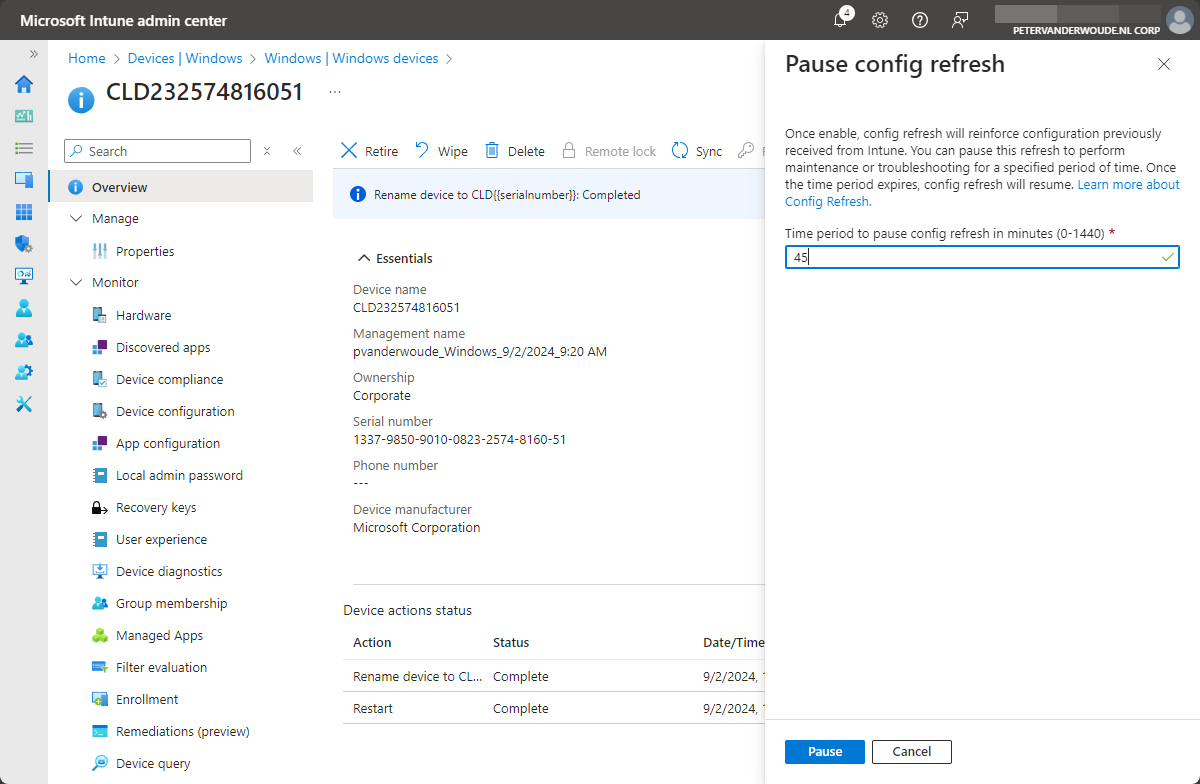Collapse the Manage section

pyautogui.click(x=77, y=219)
